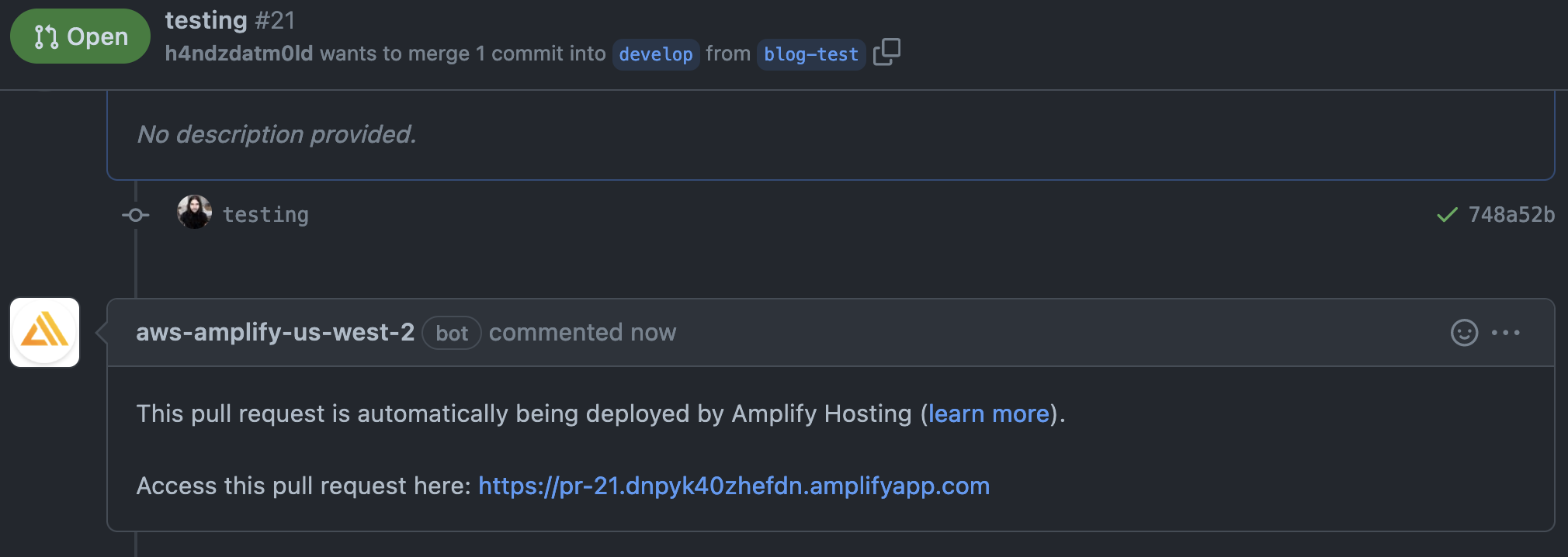Click the pull request title 'testing'
1568x557 pixels.
coord(206,20)
